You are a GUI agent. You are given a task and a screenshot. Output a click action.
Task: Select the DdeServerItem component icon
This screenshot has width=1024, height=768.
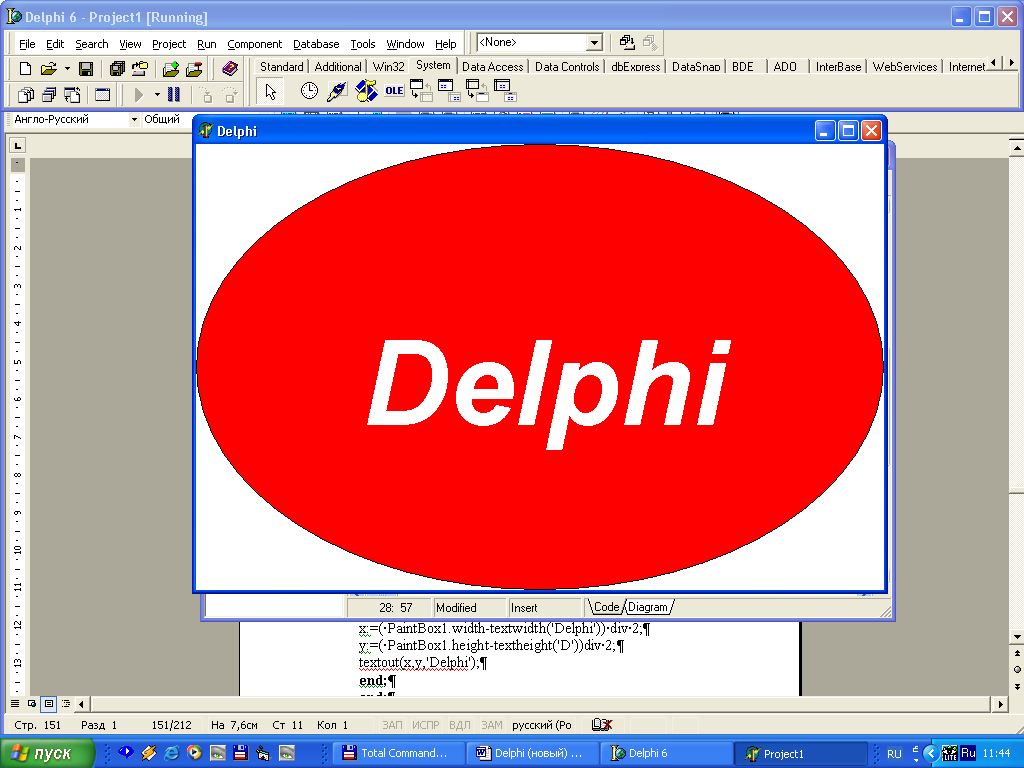pyautogui.click(x=505, y=91)
